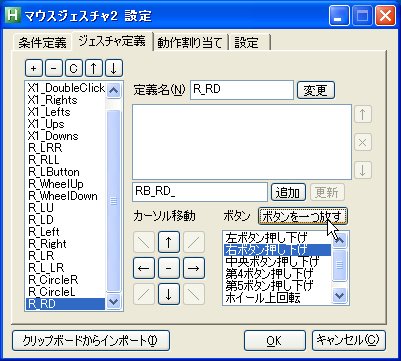Select R_RLL in the gesture list
This screenshot has height=361, width=401.
(x=66, y=160)
